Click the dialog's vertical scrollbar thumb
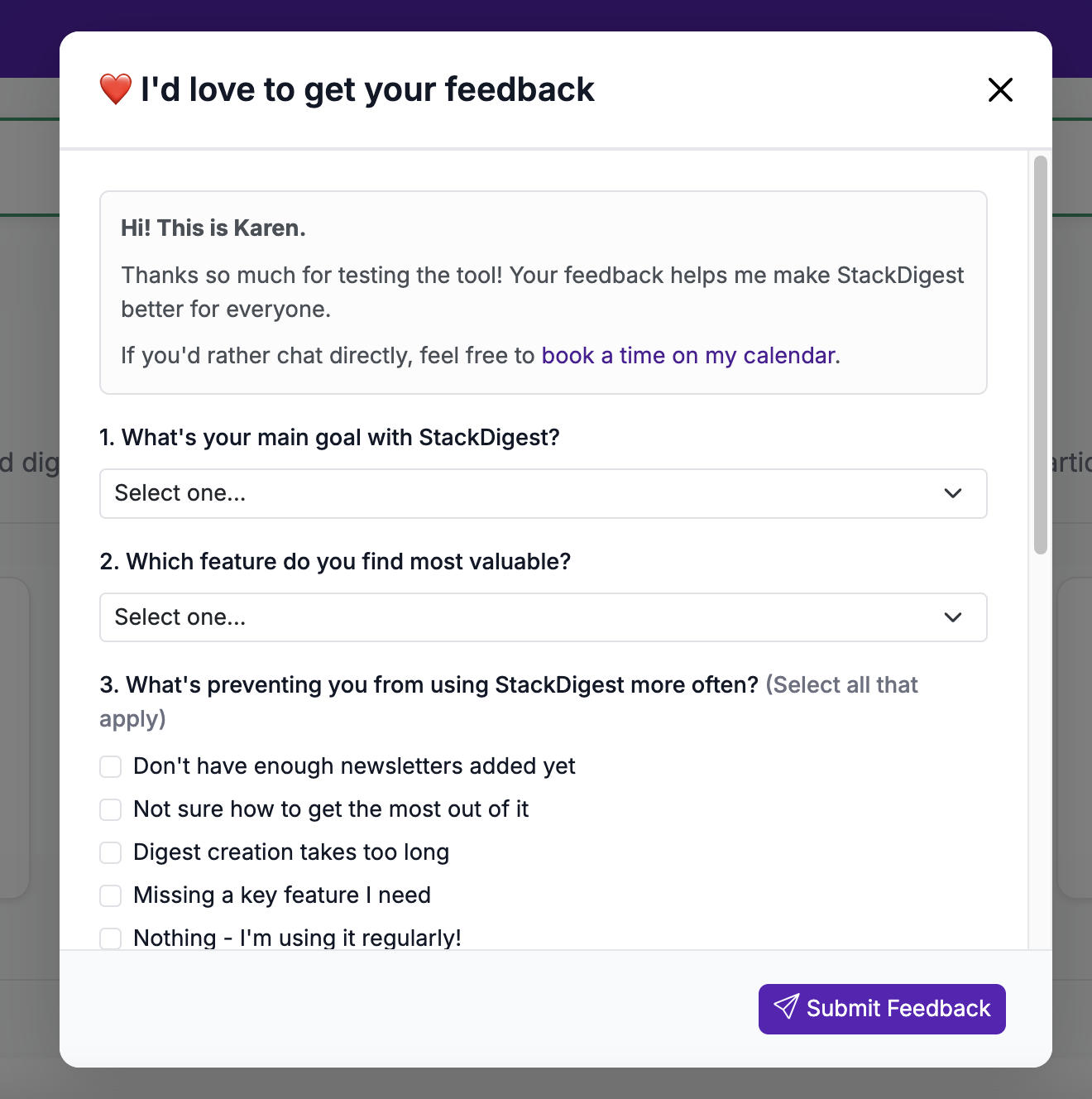This screenshot has width=1092, height=1099. pos(1041,354)
